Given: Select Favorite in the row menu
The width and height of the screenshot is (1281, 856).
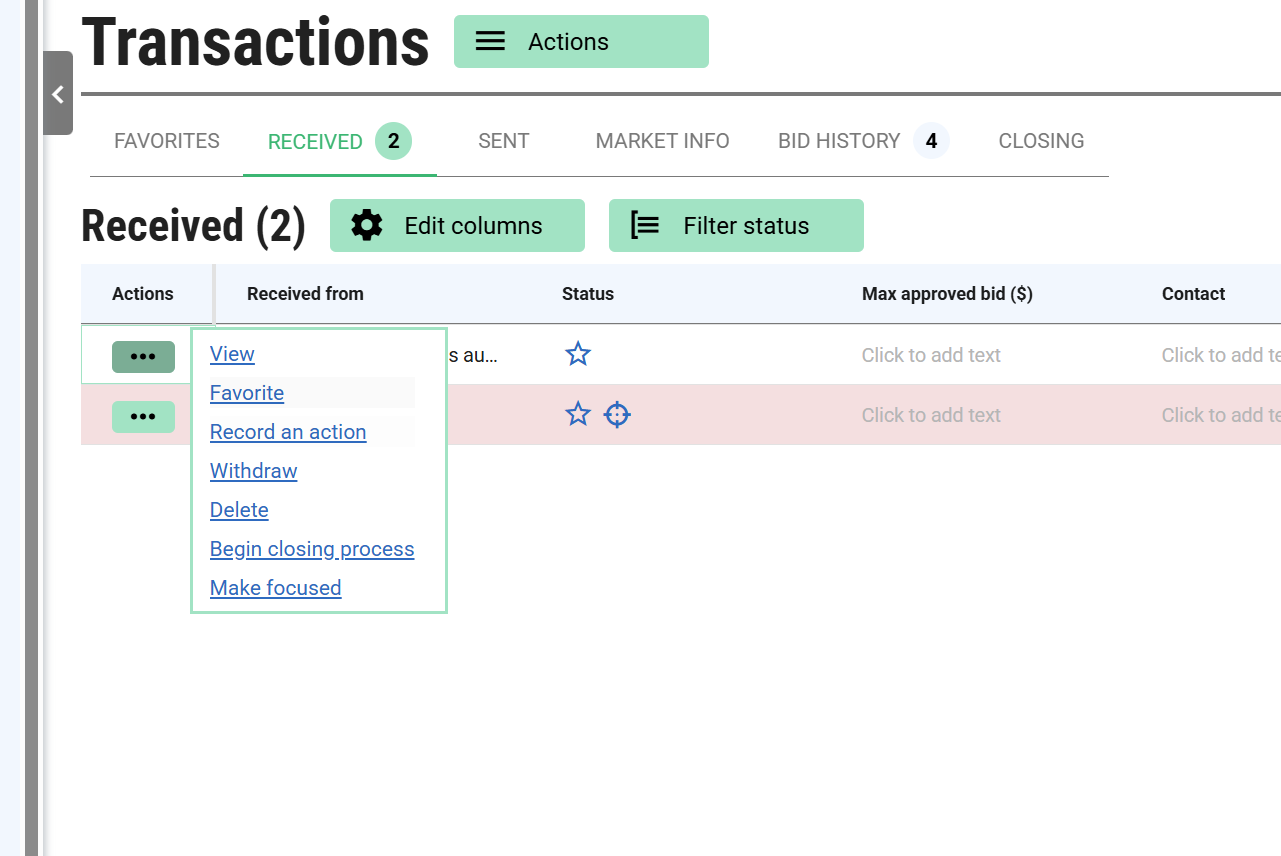Looking at the screenshot, I should point(247,393).
